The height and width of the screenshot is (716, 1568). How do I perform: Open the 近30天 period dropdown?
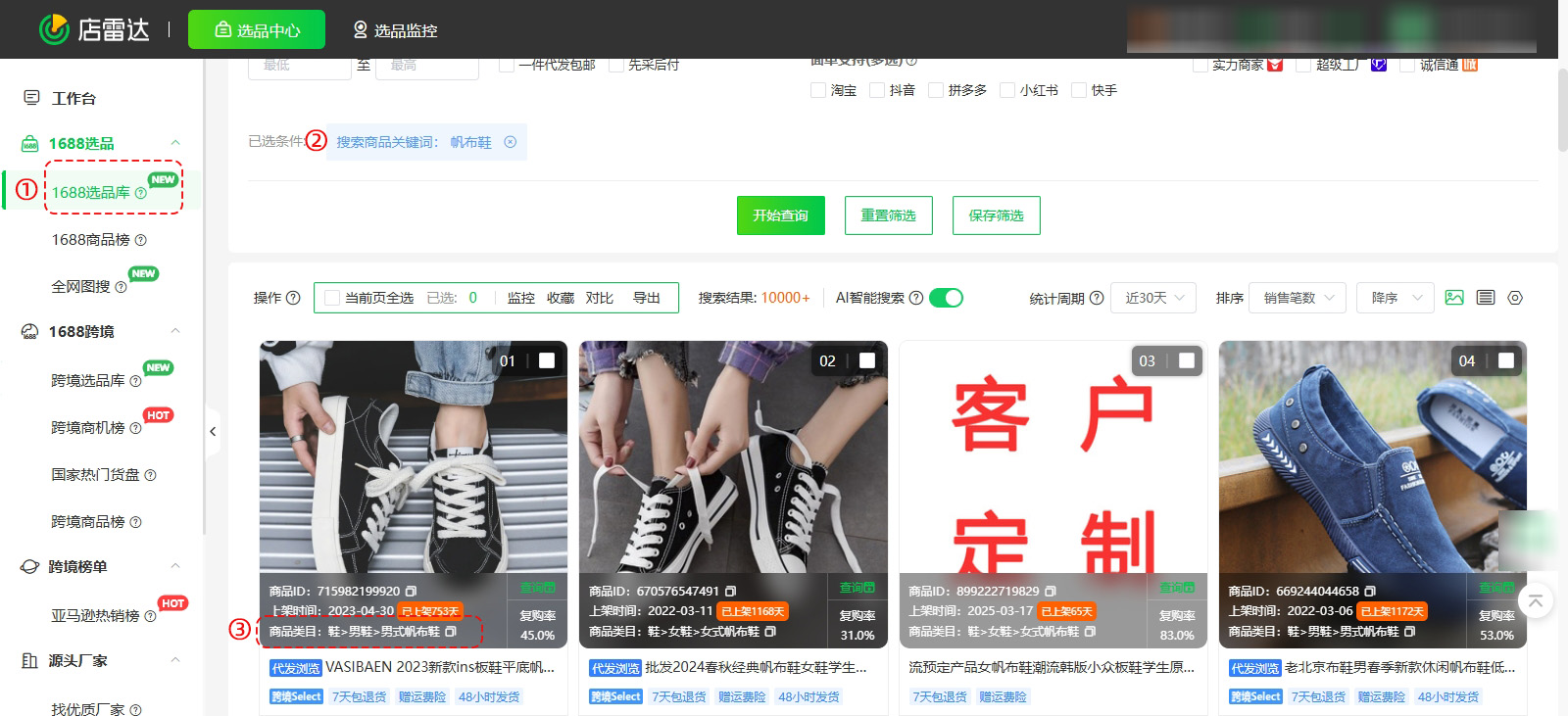(x=1153, y=298)
